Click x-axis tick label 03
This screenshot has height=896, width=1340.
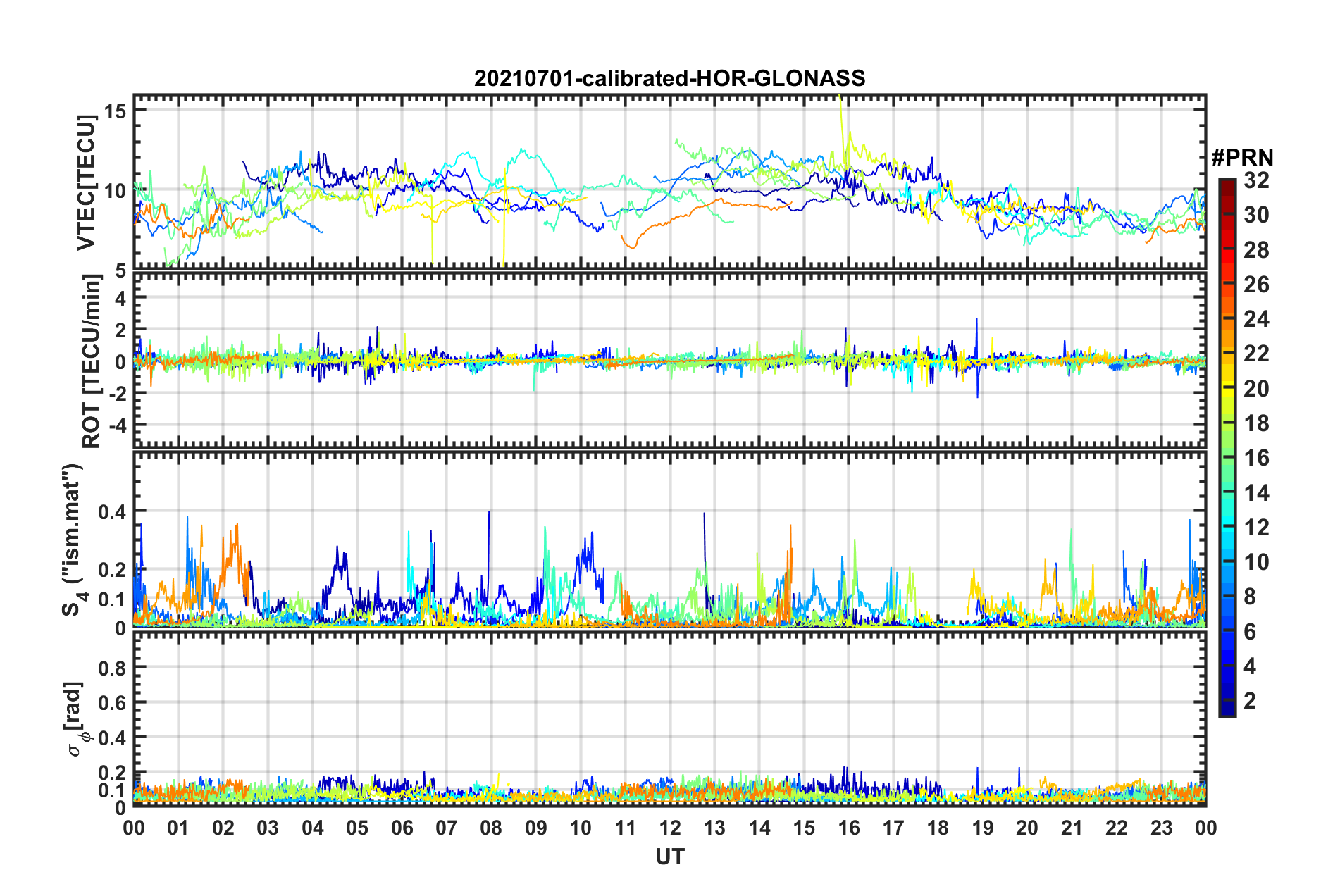[x=268, y=828]
